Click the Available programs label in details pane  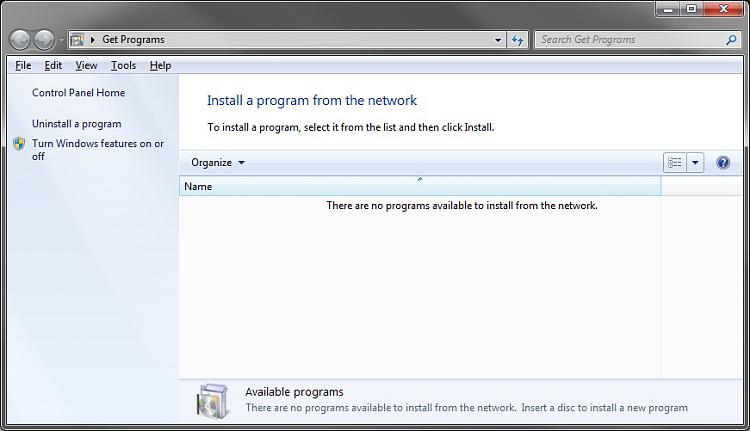pos(294,392)
